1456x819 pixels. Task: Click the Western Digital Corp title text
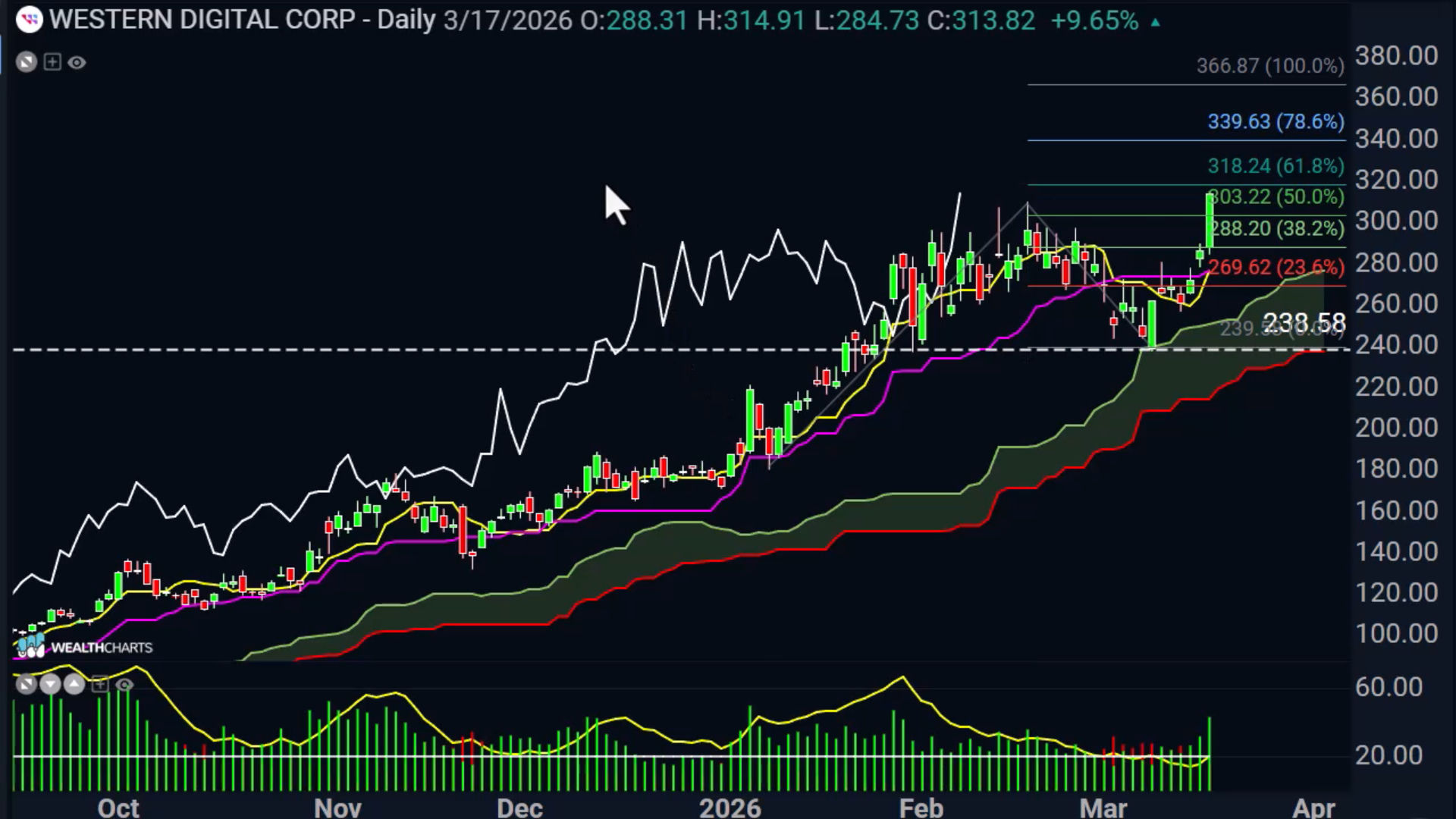click(x=202, y=20)
